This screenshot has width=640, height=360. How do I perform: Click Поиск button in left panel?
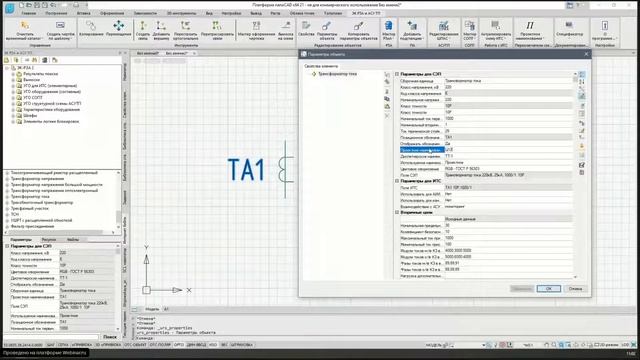click(x=109, y=337)
